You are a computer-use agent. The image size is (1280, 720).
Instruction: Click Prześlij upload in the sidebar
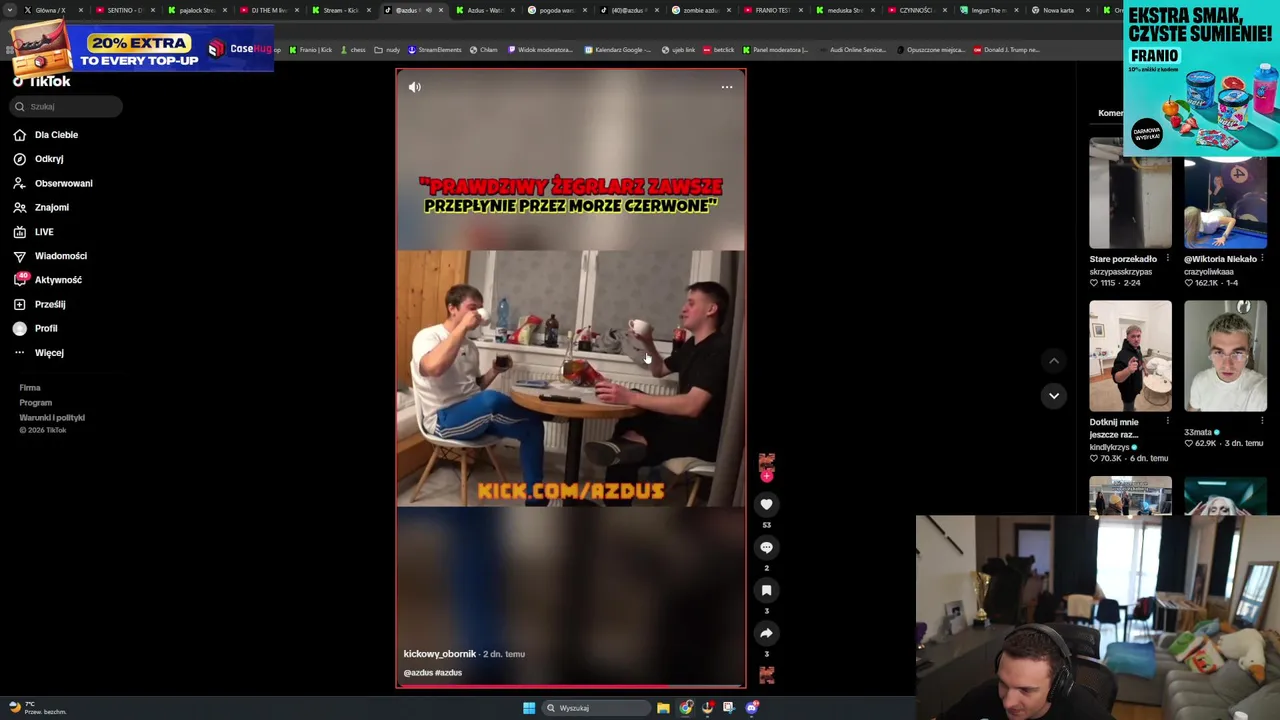(40, 304)
